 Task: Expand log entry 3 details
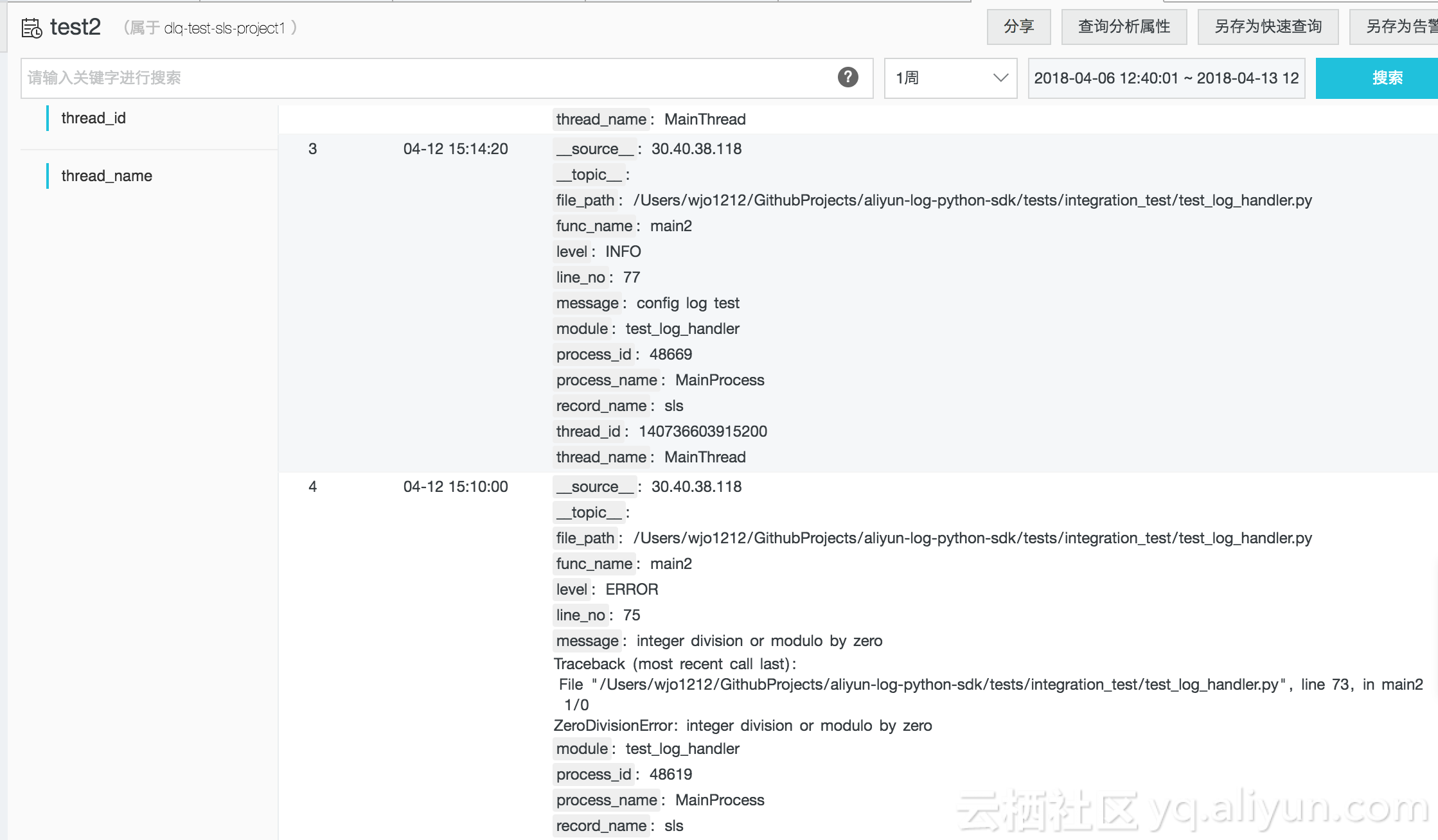click(x=315, y=148)
